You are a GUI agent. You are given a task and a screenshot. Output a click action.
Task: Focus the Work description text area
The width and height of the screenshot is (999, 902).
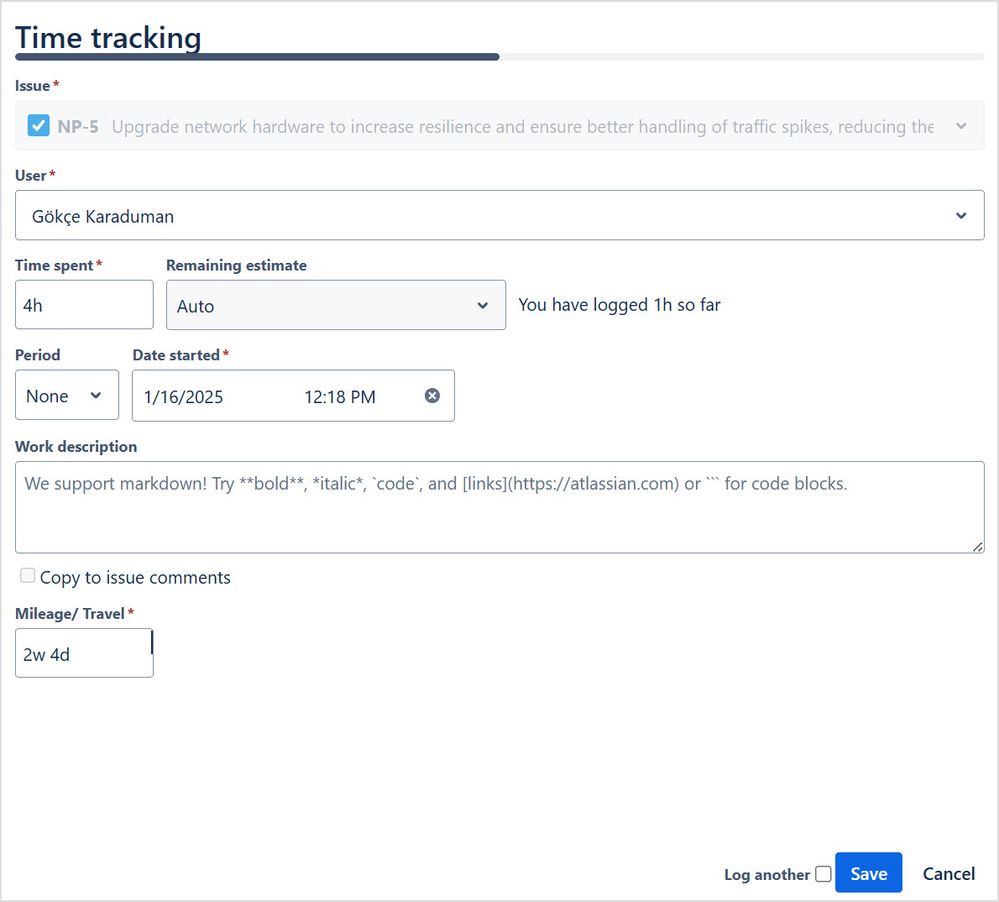500,507
